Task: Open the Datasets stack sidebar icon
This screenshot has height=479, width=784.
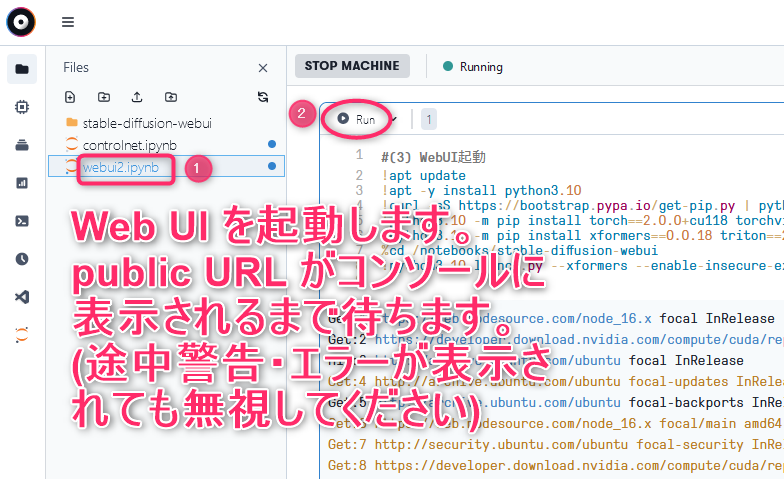Action: pyautogui.click(x=22, y=145)
